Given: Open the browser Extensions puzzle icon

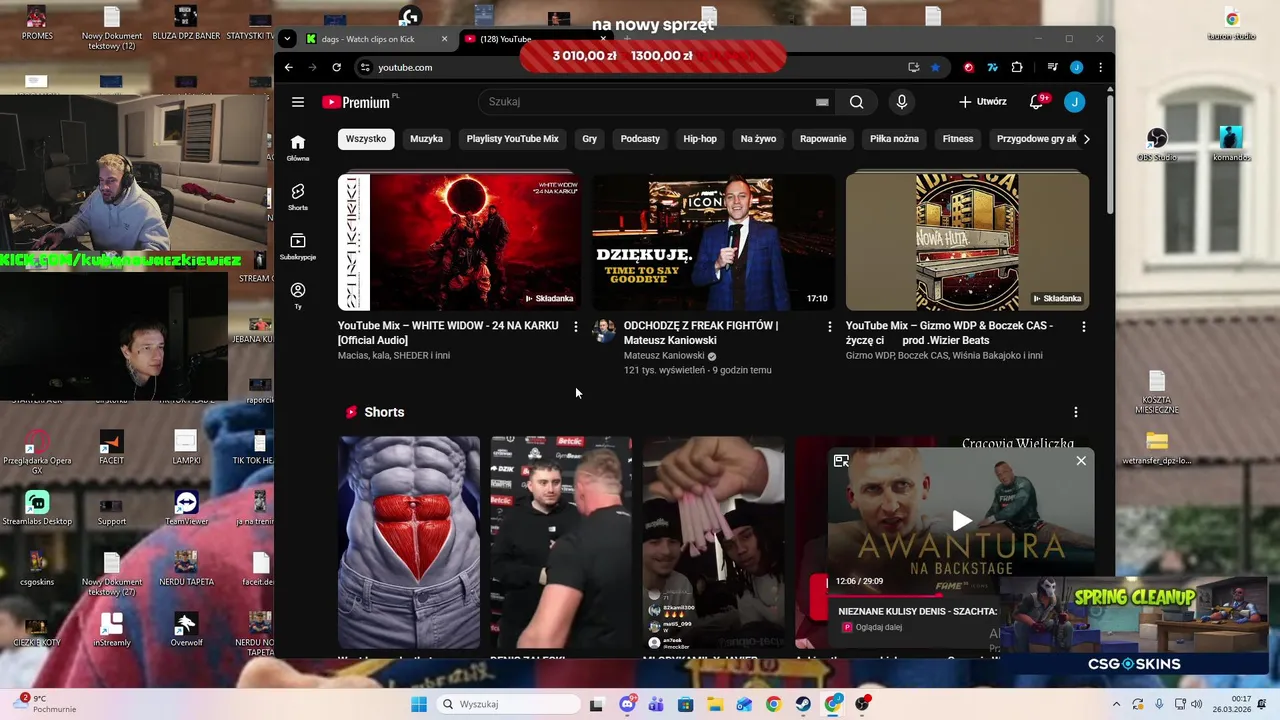Looking at the screenshot, I should tap(1017, 67).
